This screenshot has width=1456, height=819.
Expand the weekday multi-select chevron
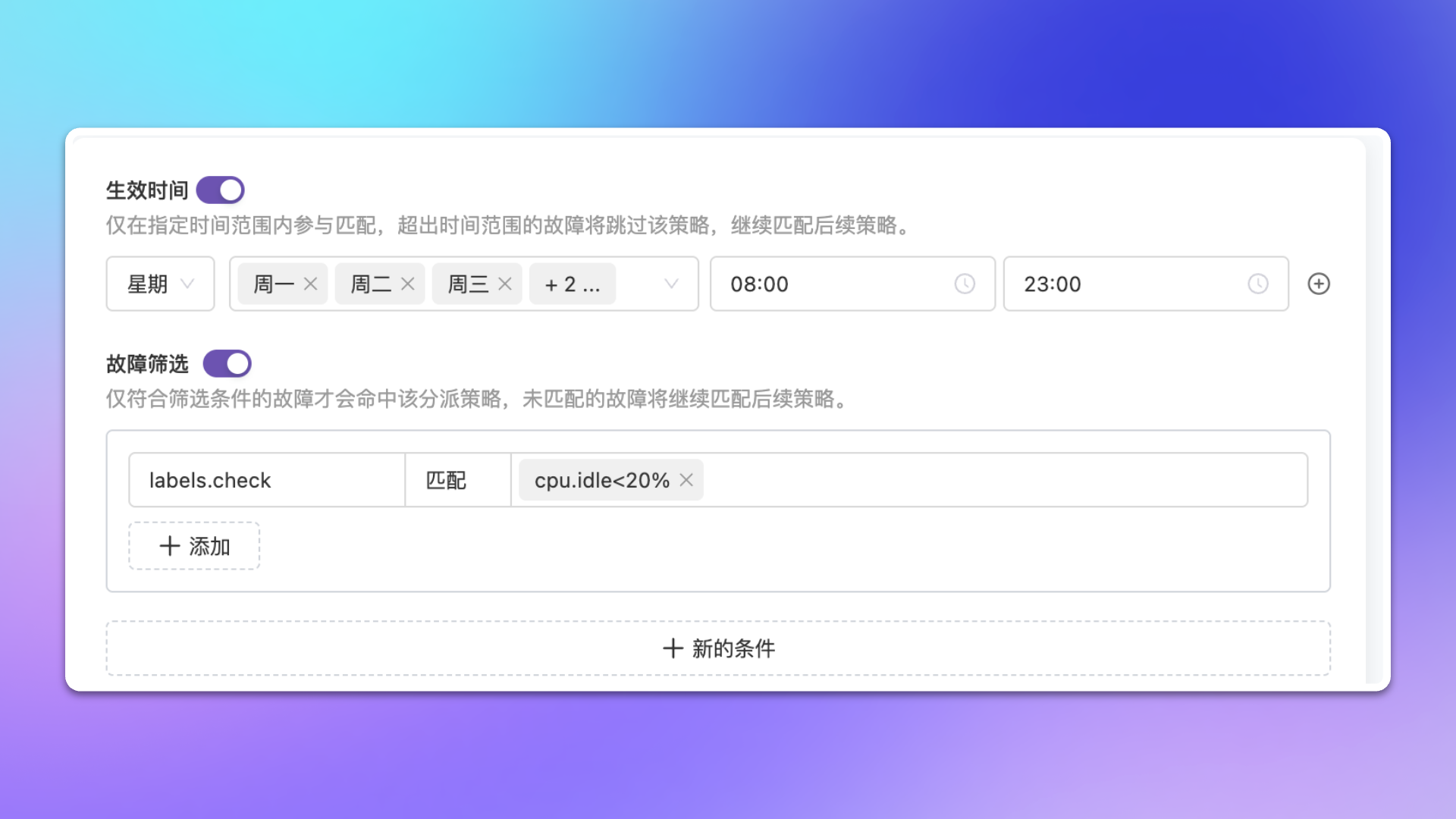(671, 284)
